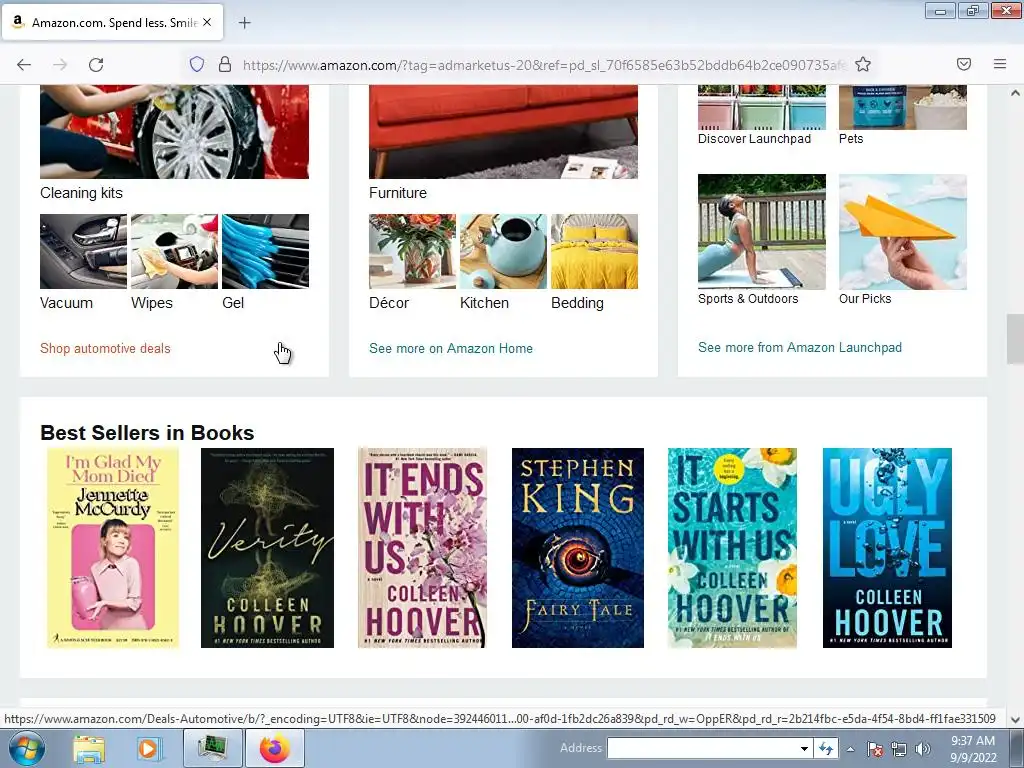Select the Wipes category thumbnail

pyautogui.click(x=174, y=251)
